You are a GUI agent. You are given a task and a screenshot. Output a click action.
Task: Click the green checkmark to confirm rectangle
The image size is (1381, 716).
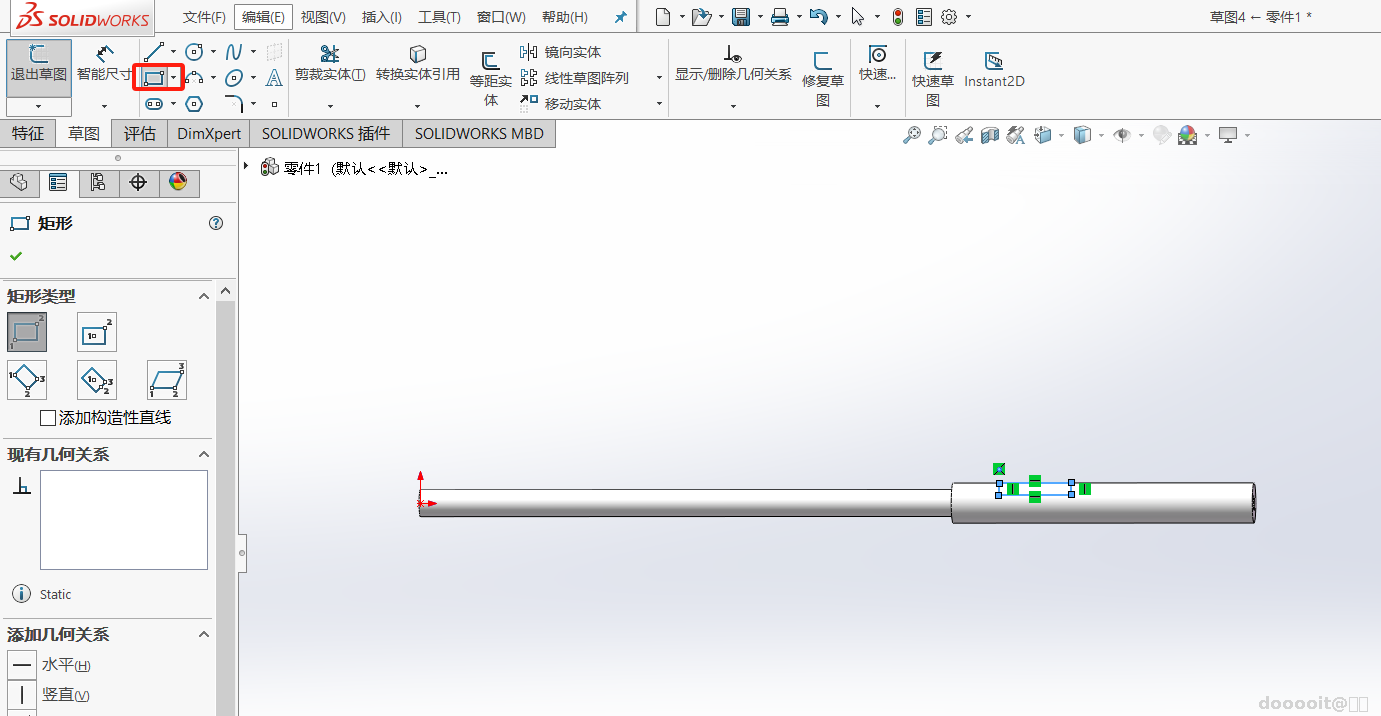(16, 256)
